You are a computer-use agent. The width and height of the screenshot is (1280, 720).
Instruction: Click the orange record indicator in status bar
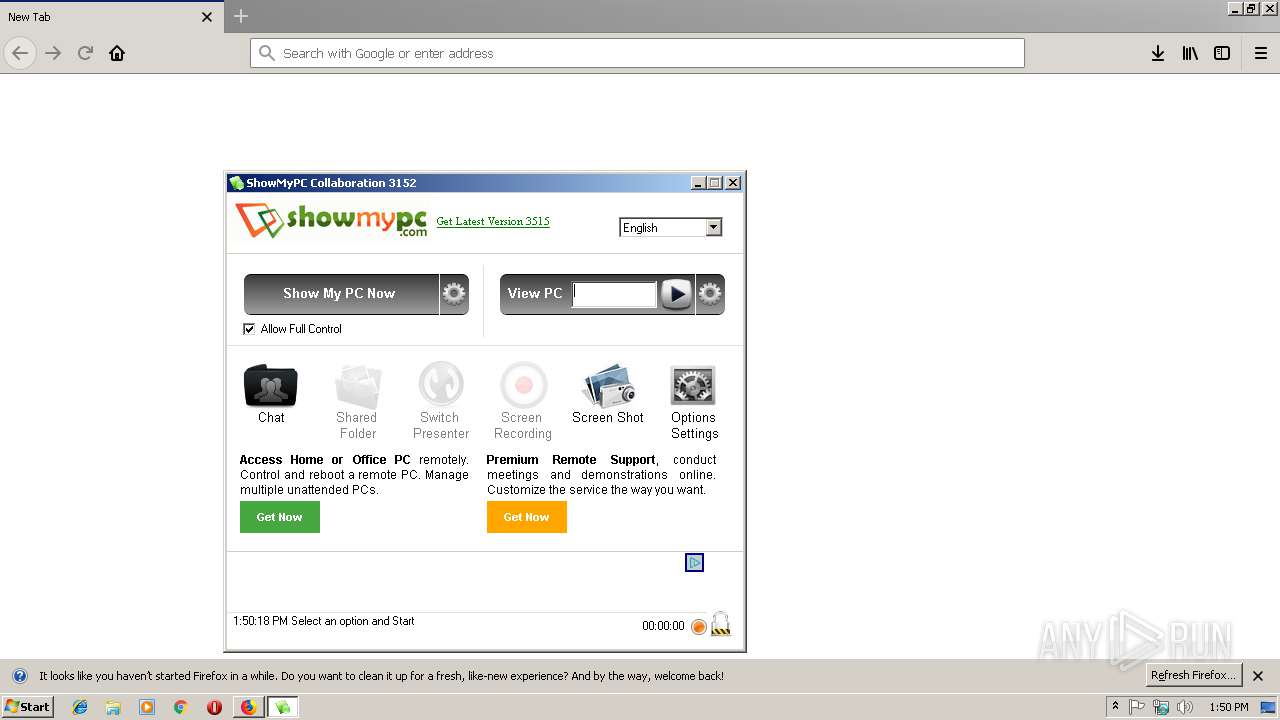(699, 626)
